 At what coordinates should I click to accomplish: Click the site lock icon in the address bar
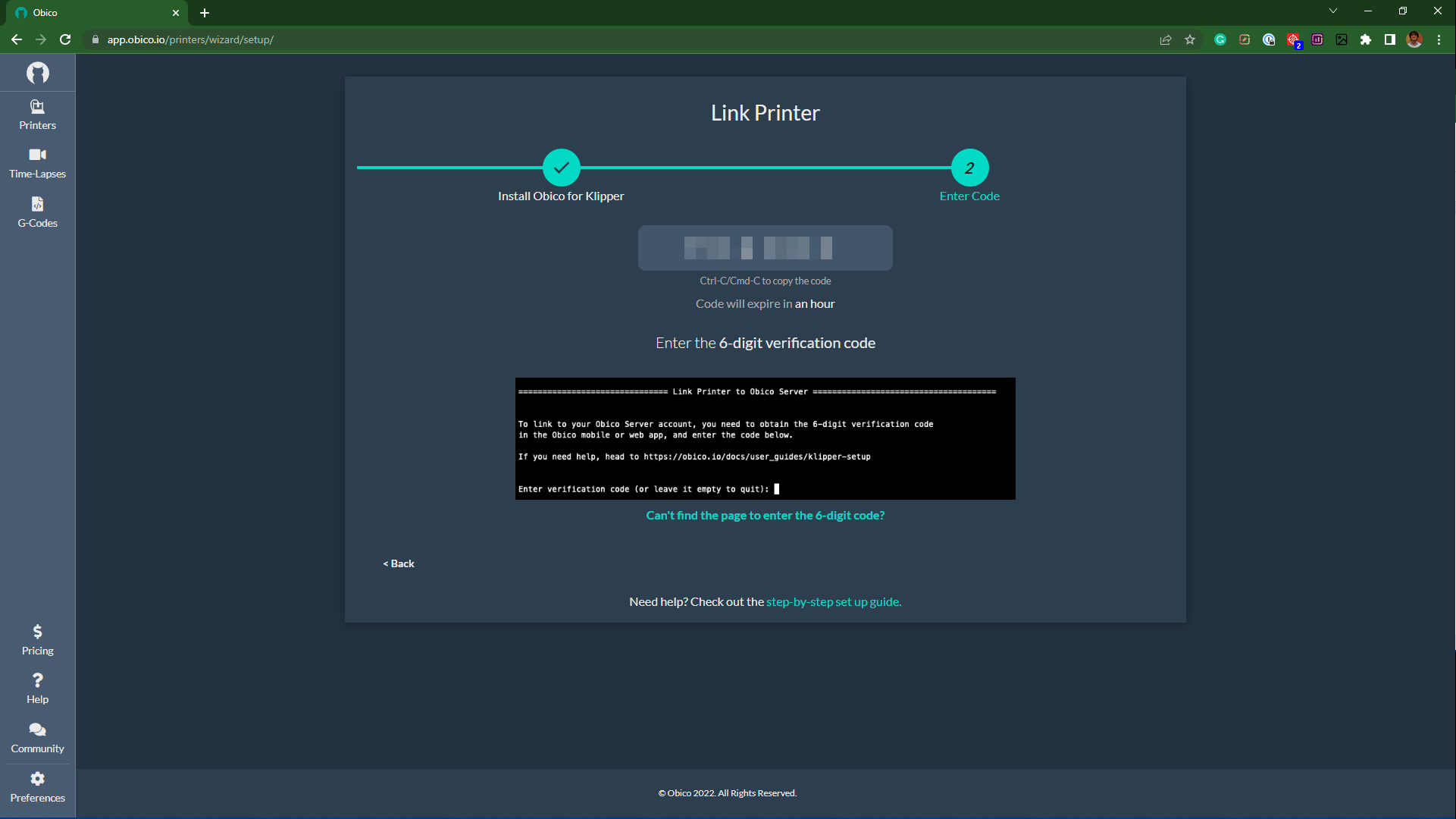click(x=95, y=39)
